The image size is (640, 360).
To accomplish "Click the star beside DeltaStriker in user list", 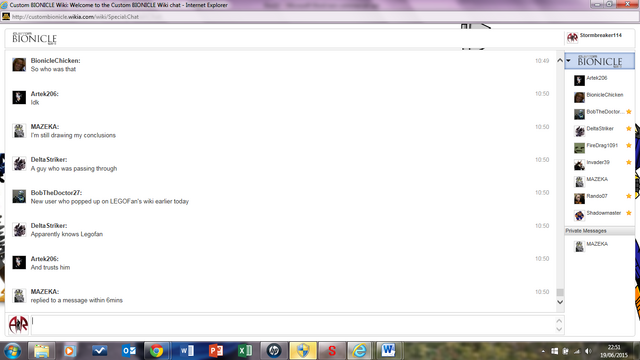I will [629, 129].
